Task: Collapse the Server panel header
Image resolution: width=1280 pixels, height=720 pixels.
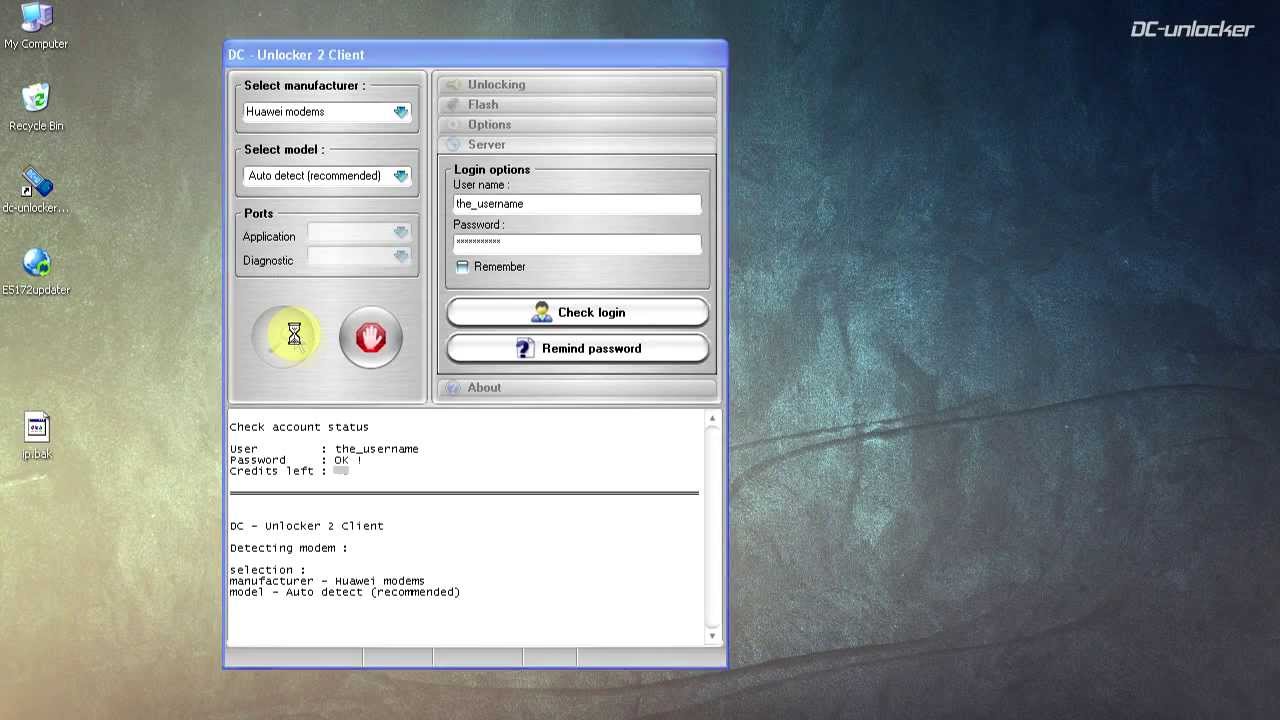Action: (x=577, y=145)
